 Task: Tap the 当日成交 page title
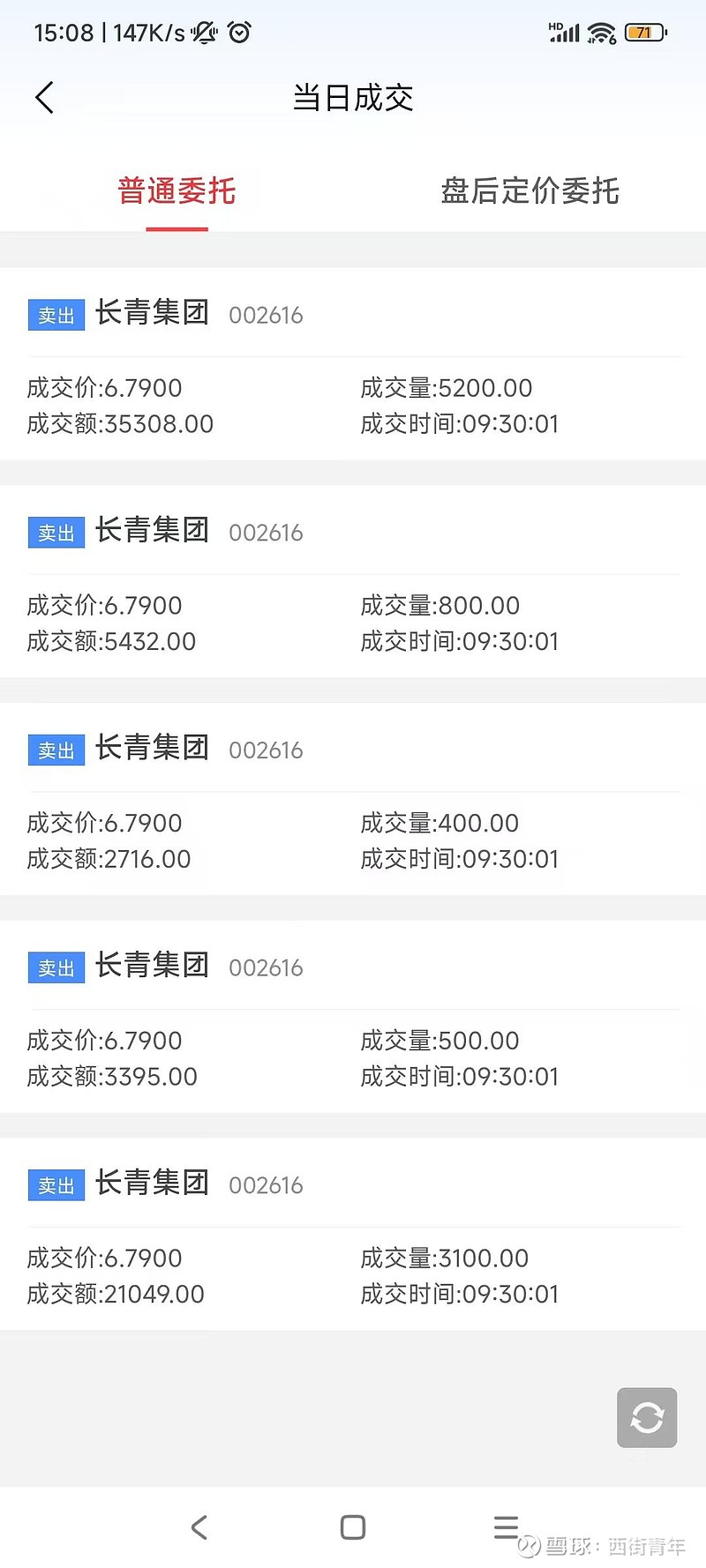point(353,97)
